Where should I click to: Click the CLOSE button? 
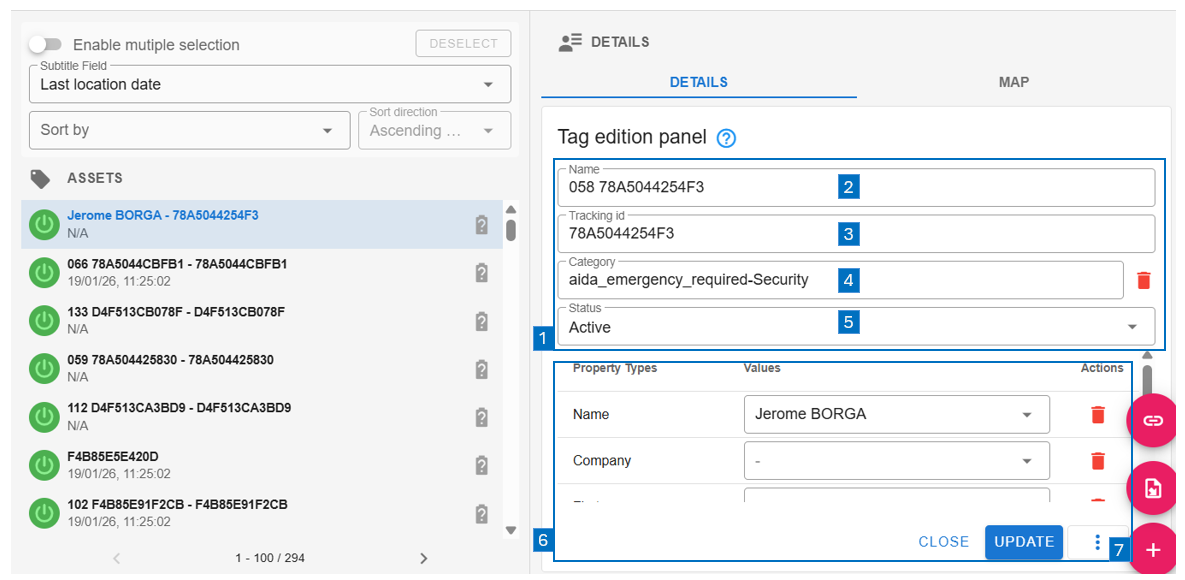[943, 542]
